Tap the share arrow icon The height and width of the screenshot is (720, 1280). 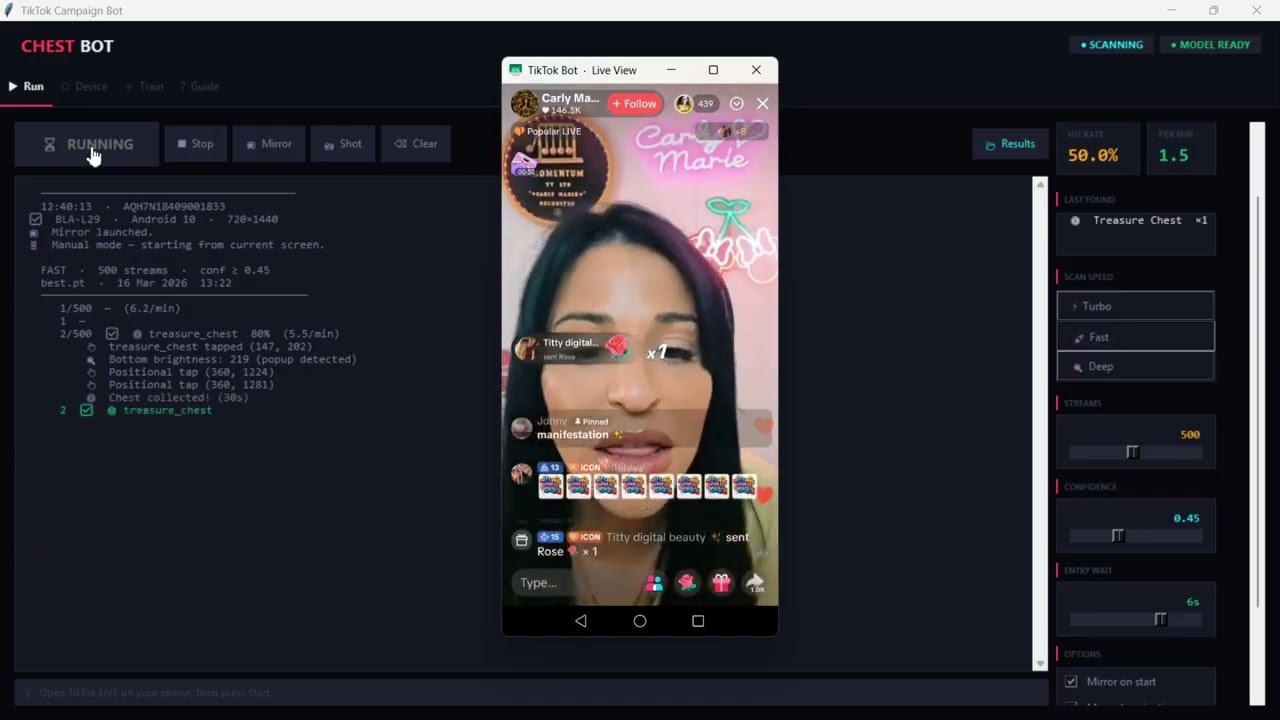(x=755, y=582)
